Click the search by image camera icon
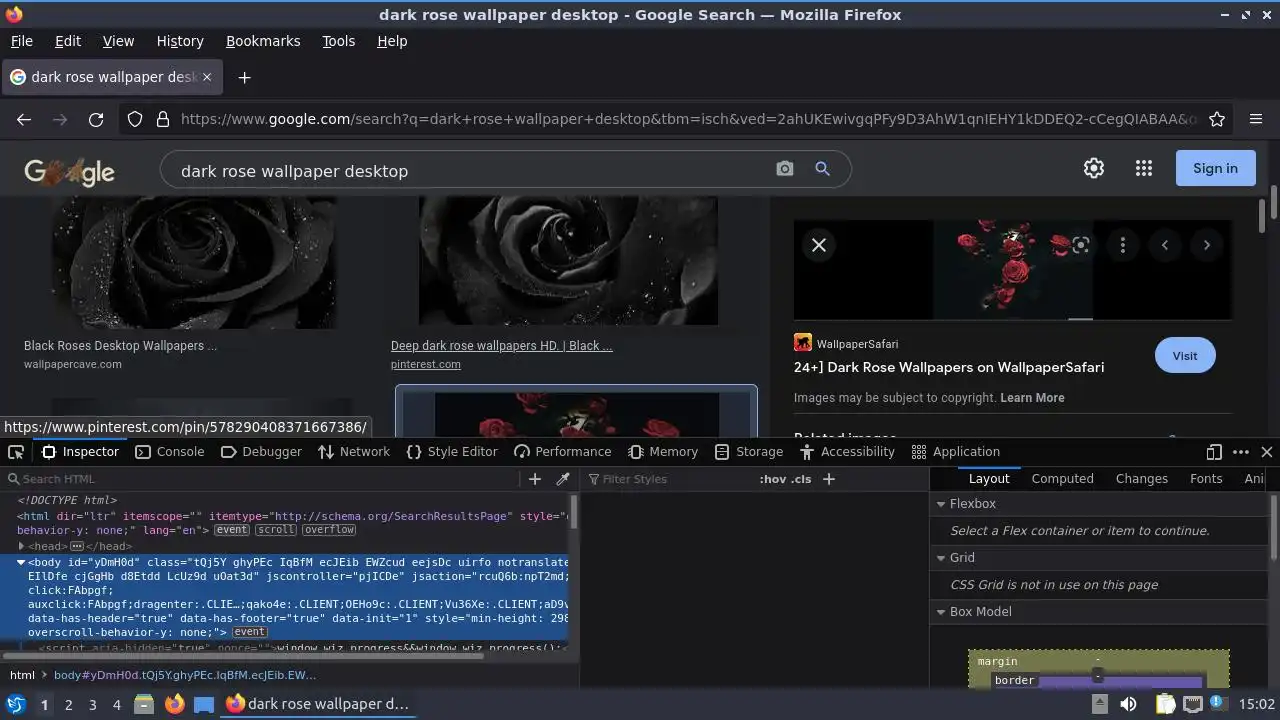This screenshot has height=720, width=1280. (785, 169)
